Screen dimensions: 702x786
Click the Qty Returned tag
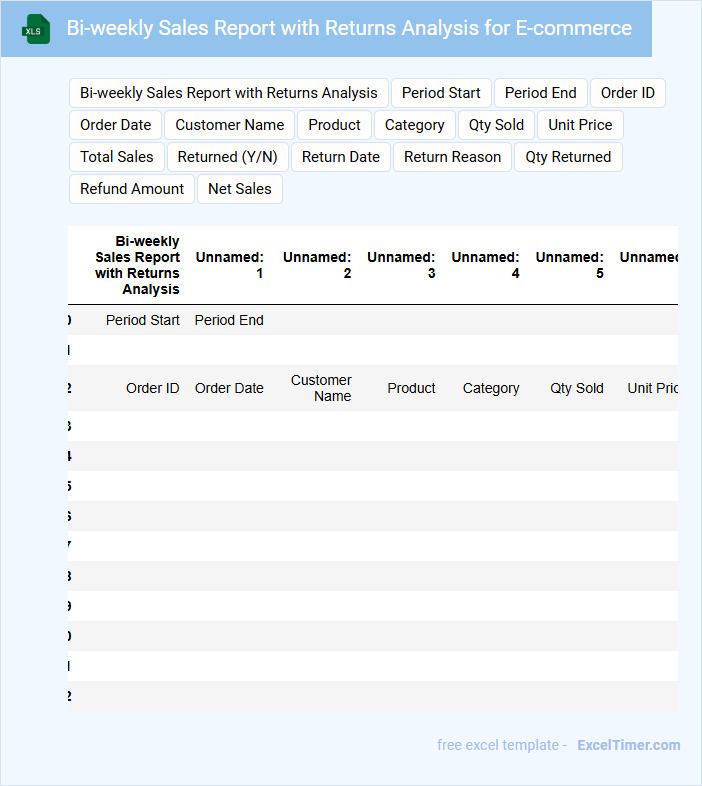(x=568, y=157)
